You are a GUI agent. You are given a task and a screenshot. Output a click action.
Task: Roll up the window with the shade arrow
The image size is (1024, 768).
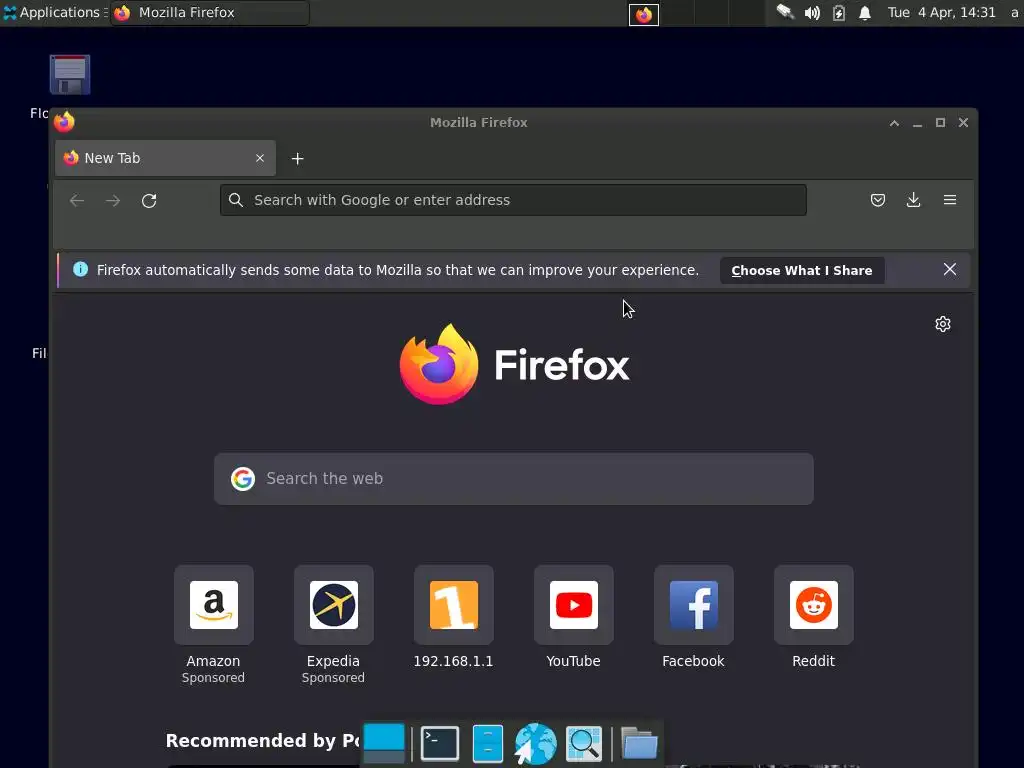point(894,123)
